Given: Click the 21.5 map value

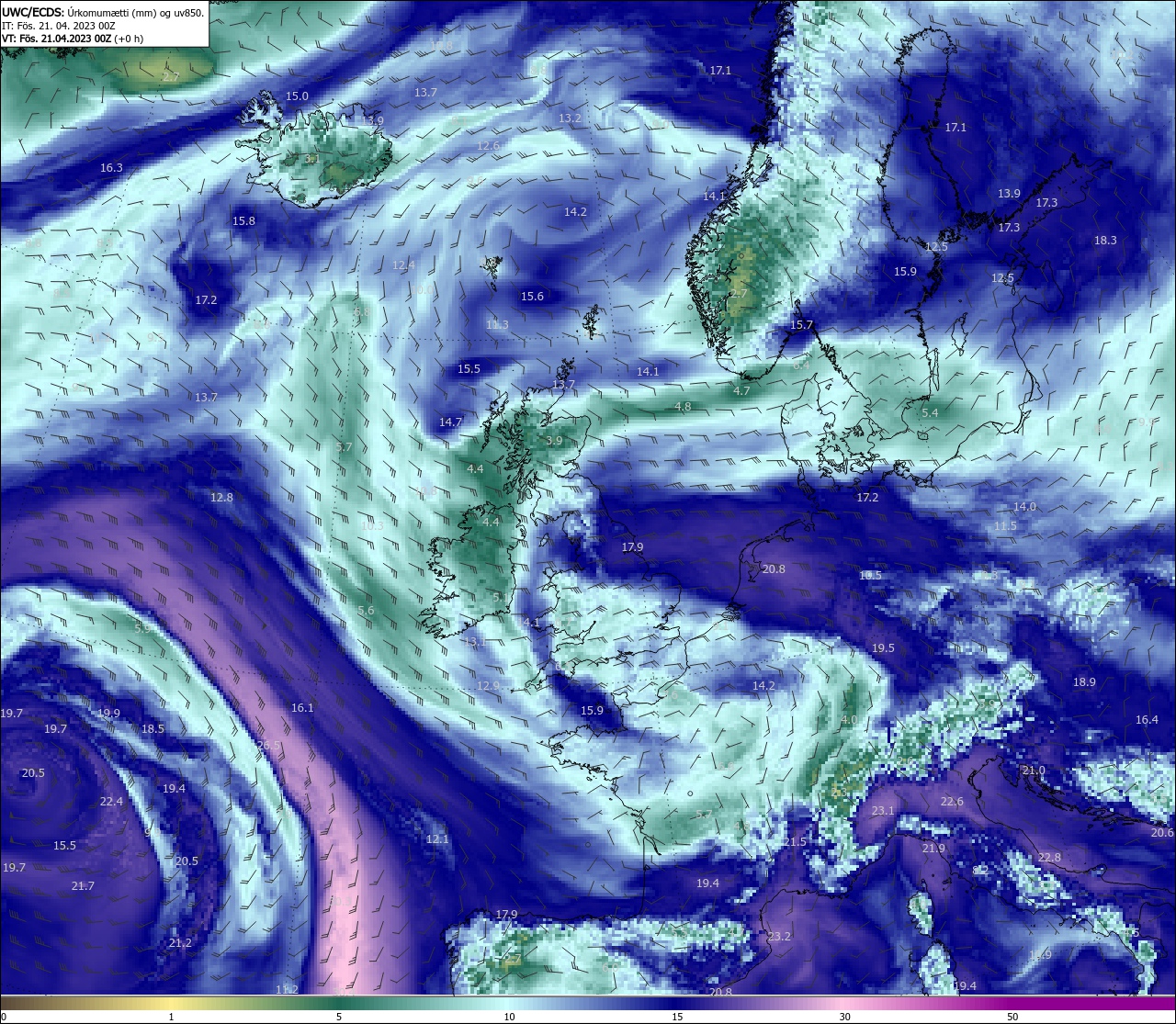Looking at the screenshot, I should tap(795, 842).
